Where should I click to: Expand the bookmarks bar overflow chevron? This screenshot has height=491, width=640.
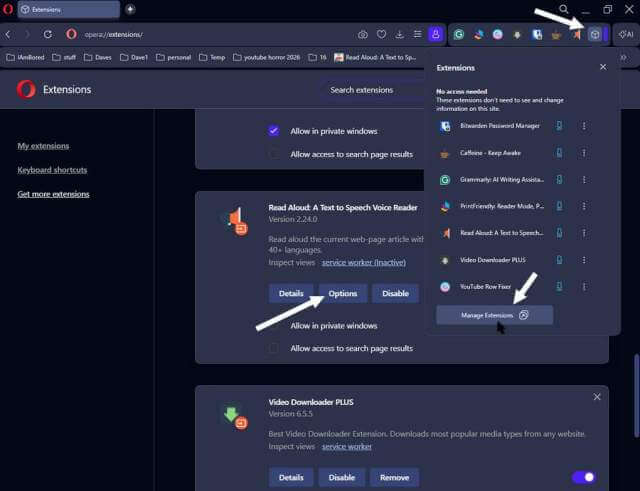click(624, 58)
